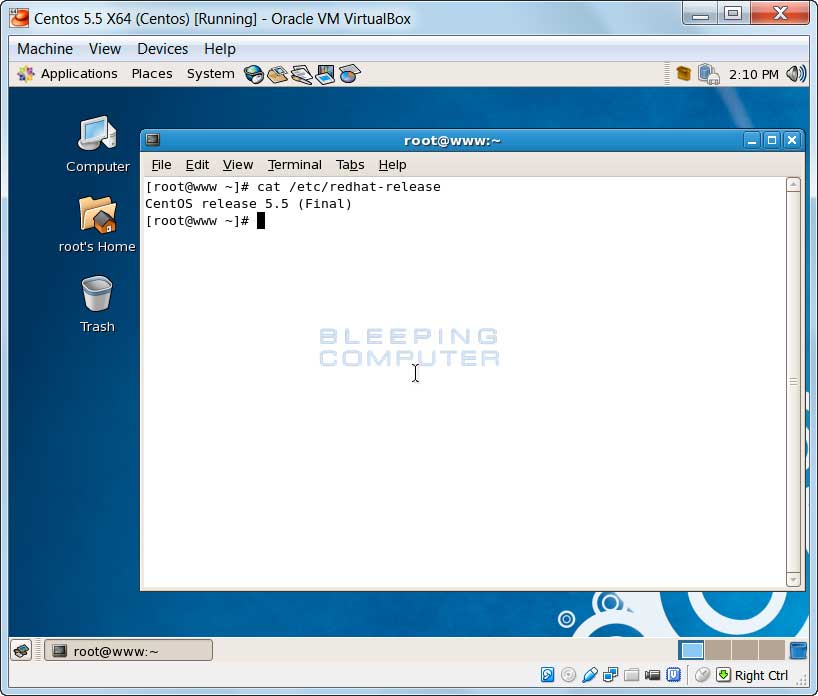Open the Terminal menu in terminal window
This screenshot has height=696, width=818.
coord(295,165)
